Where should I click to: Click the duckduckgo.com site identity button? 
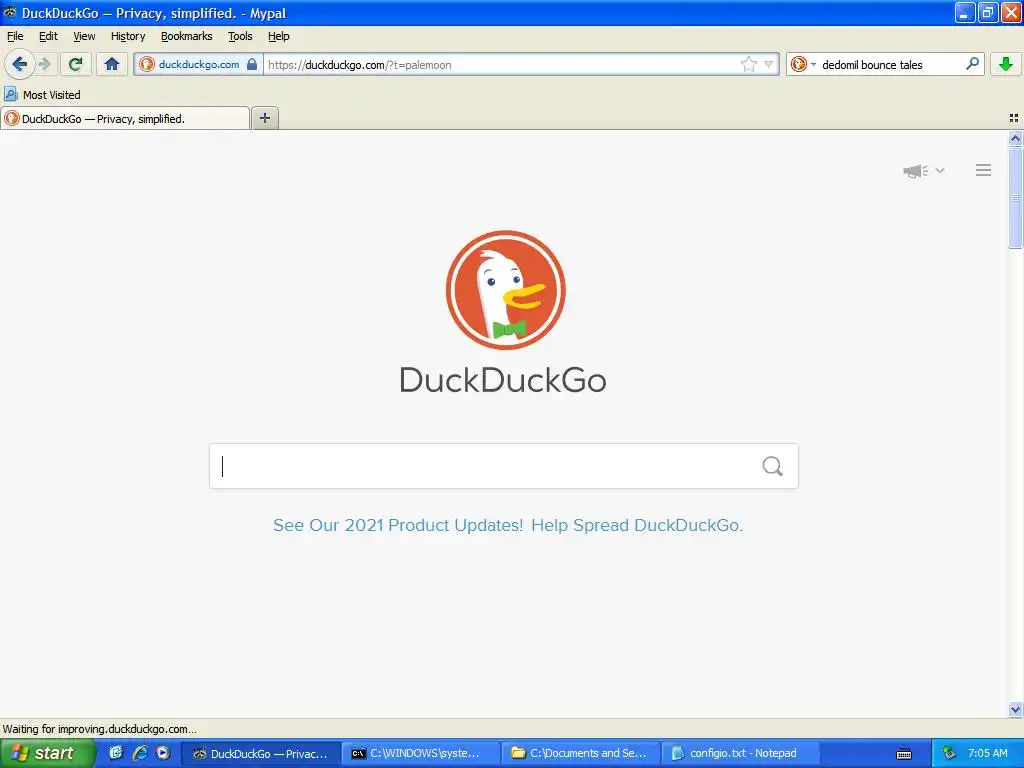[x=199, y=65]
